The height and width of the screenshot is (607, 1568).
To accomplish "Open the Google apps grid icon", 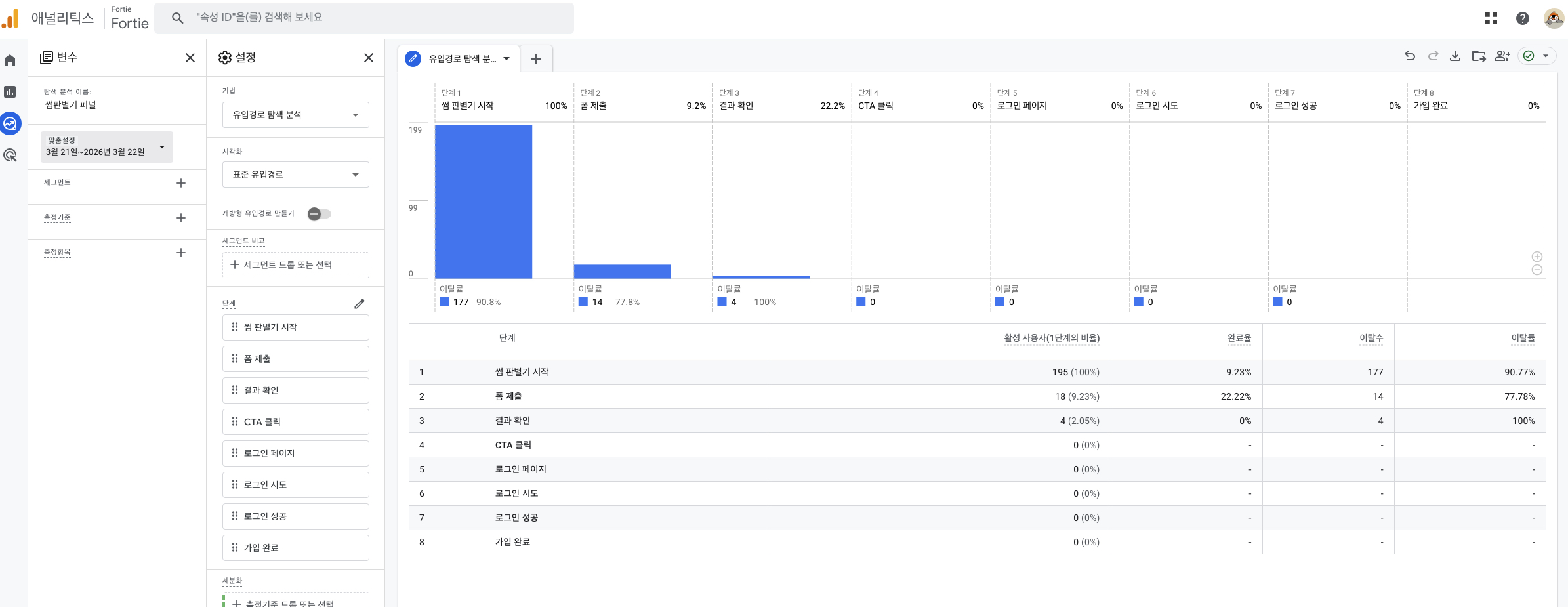I will click(1491, 18).
